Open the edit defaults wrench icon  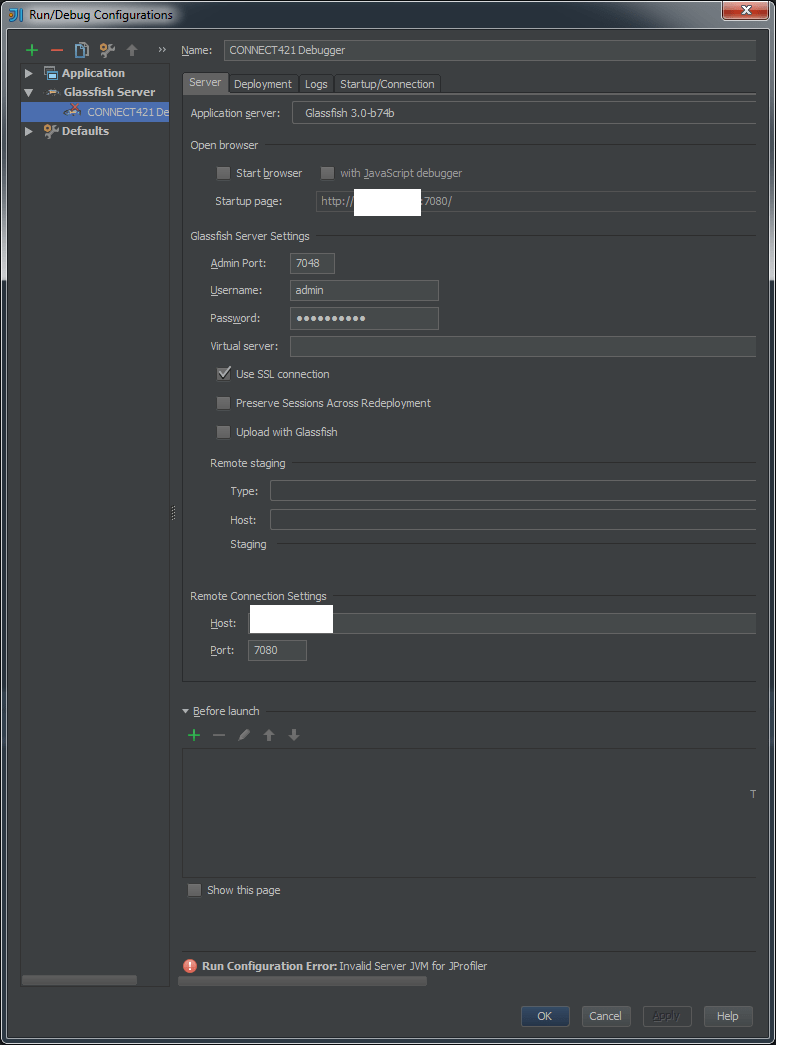pyautogui.click(x=107, y=50)
